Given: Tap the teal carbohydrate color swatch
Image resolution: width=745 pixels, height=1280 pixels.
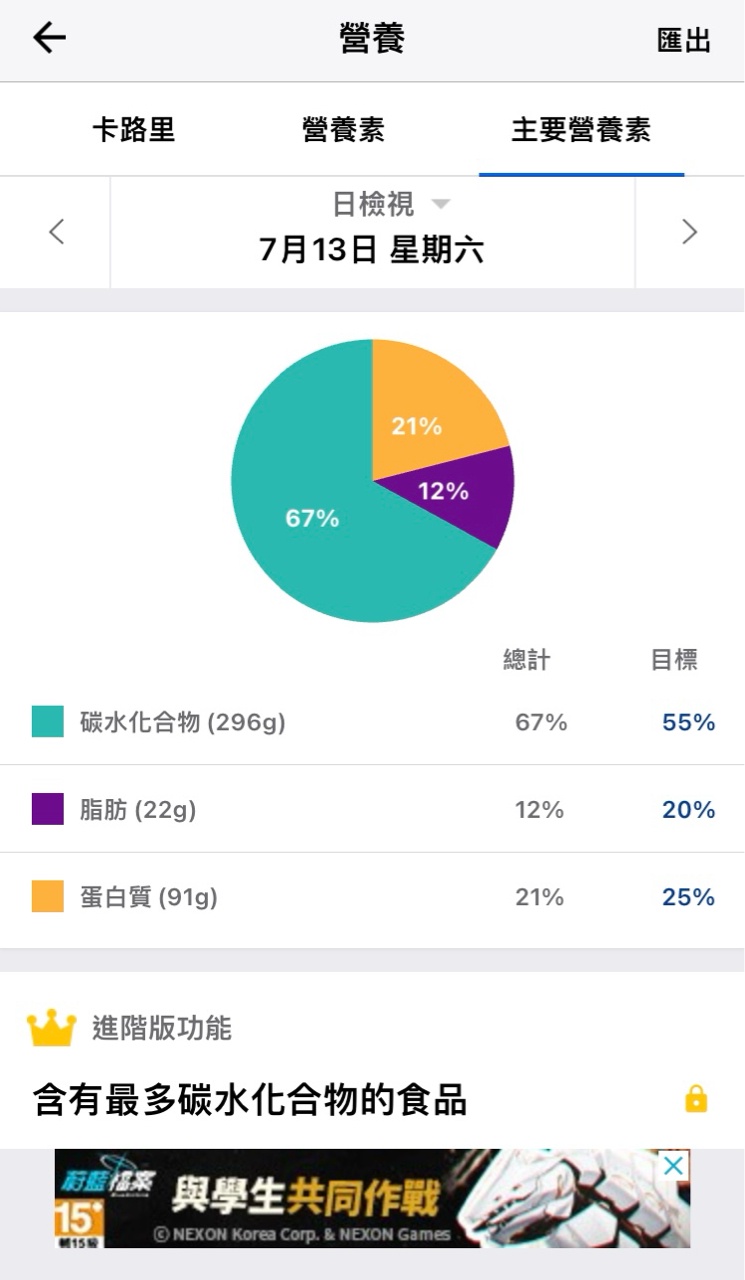Looking at the screenshot, I should tap(48, 722).
